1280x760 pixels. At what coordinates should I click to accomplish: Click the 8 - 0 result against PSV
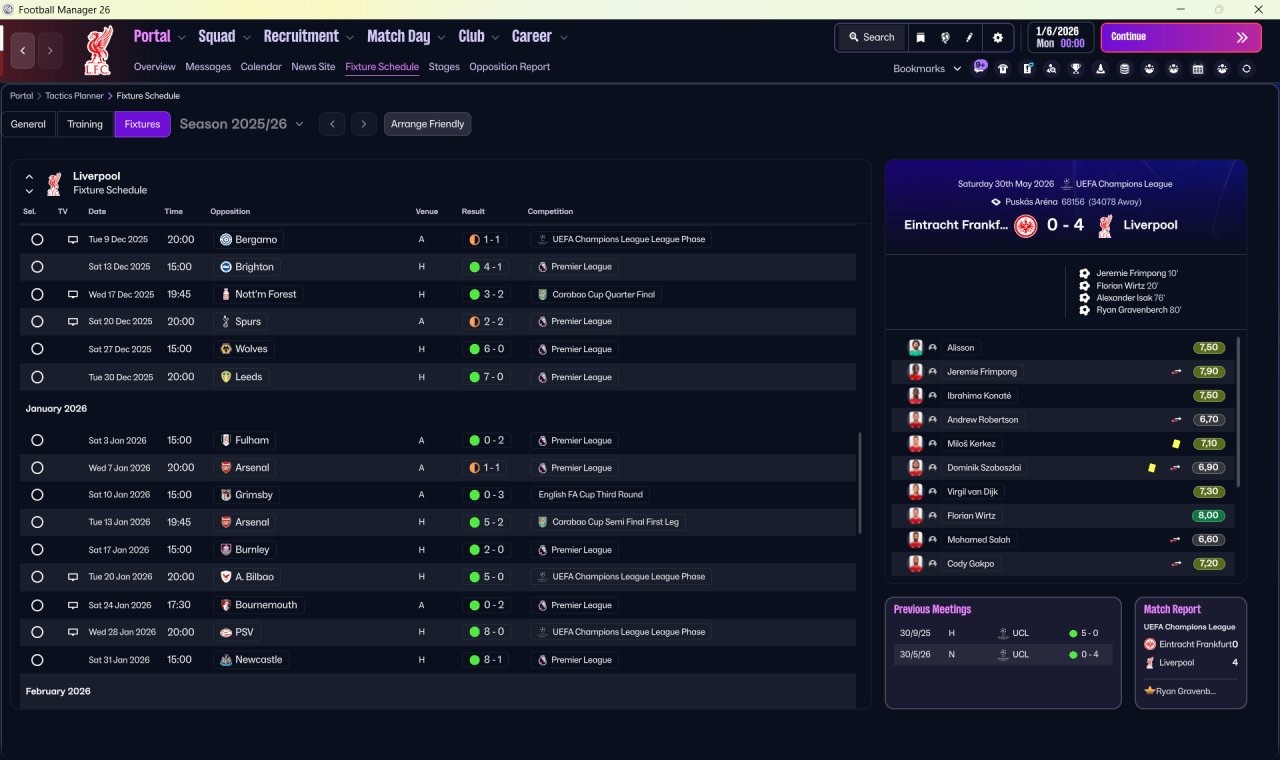pos(485,632)
